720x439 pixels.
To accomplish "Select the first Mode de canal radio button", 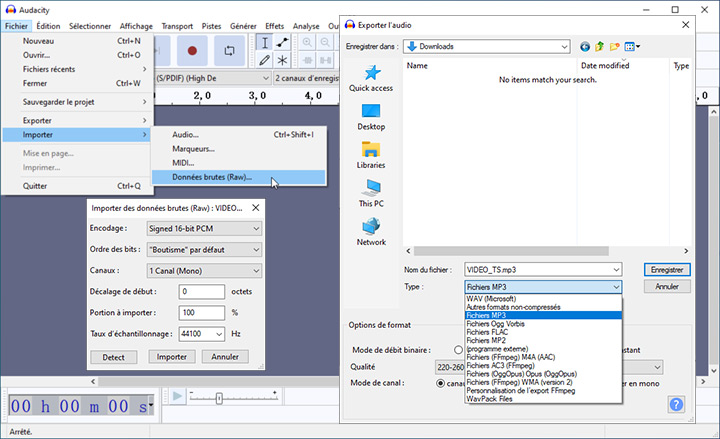I will [441, 382].
